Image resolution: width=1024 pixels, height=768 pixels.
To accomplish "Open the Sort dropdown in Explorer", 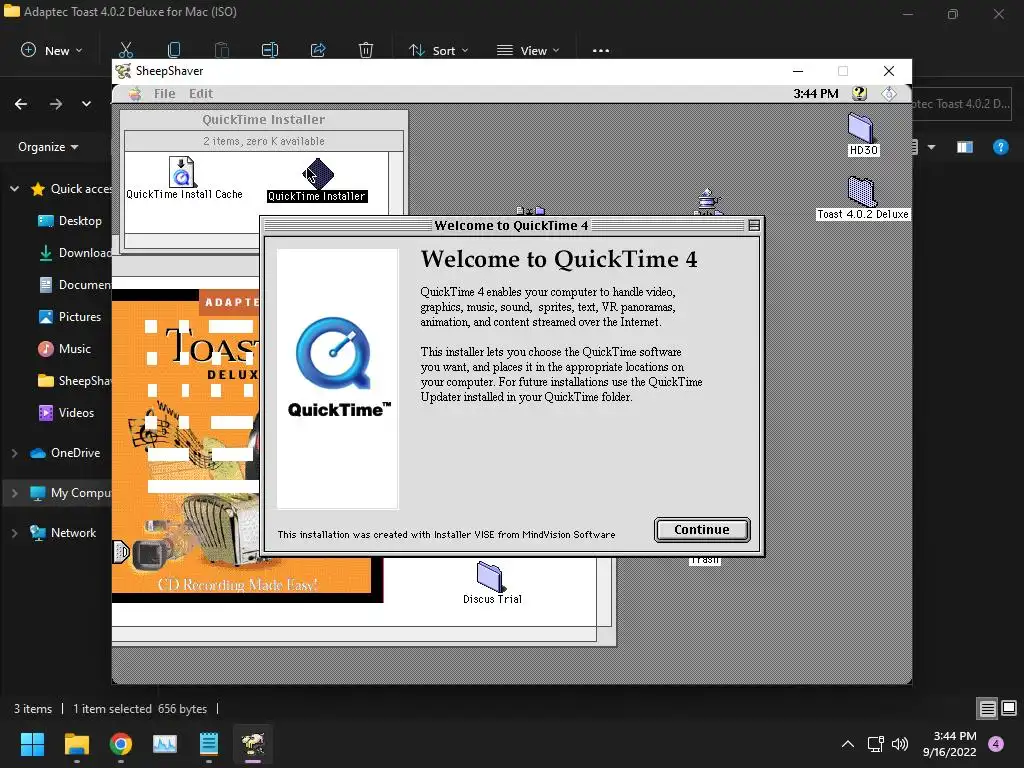I will point(439,50).
